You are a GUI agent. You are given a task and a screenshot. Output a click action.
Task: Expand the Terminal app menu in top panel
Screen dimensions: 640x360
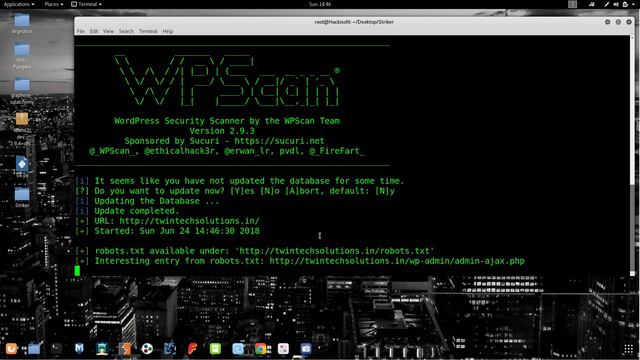click(x=86, y=4)
